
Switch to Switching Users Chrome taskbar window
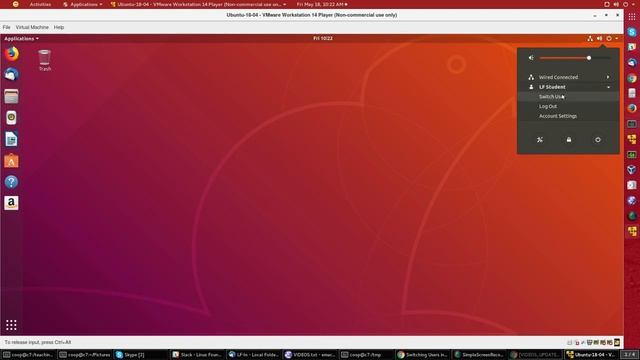[423, 355]
